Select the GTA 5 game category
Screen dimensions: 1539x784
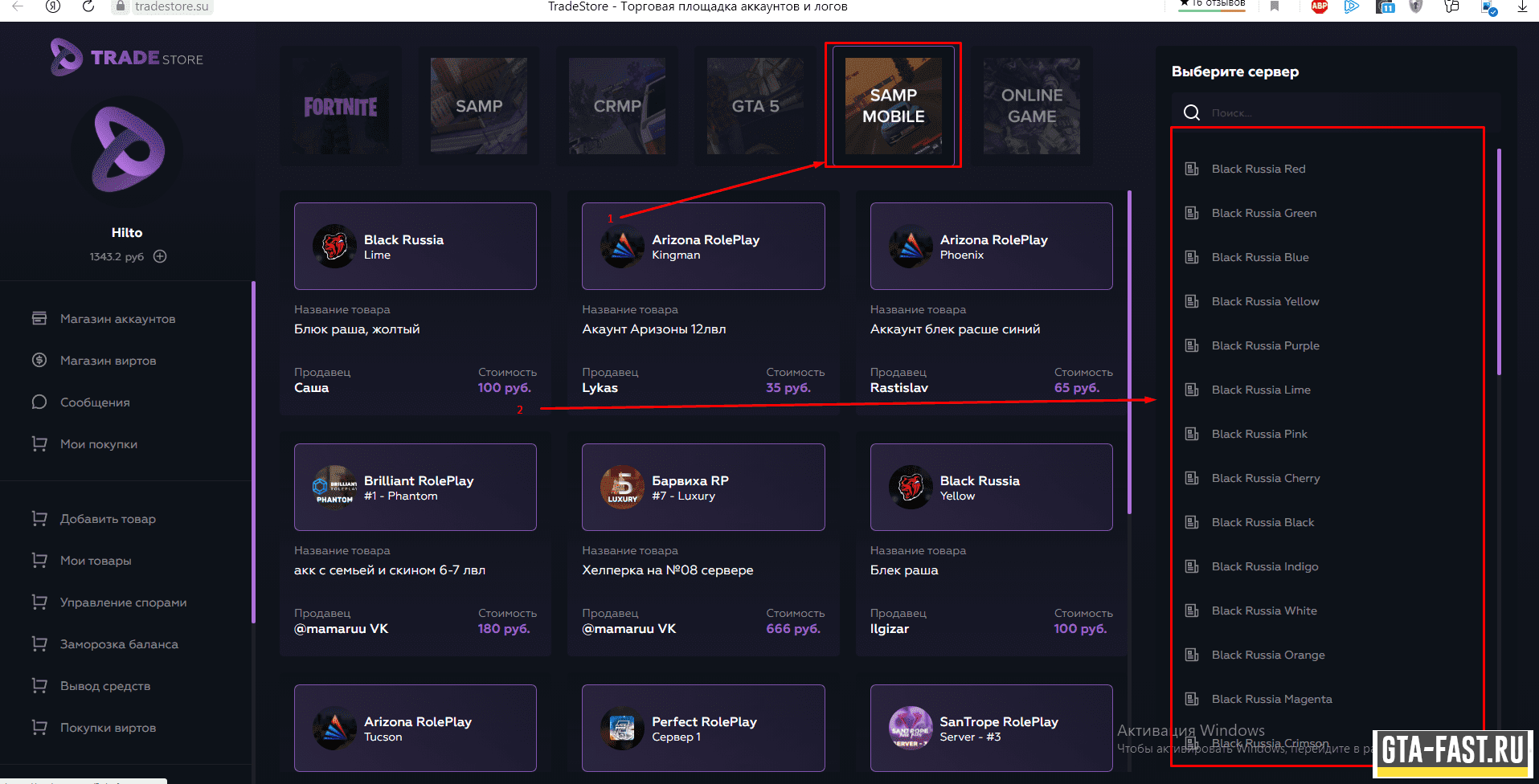pos(755,106)
